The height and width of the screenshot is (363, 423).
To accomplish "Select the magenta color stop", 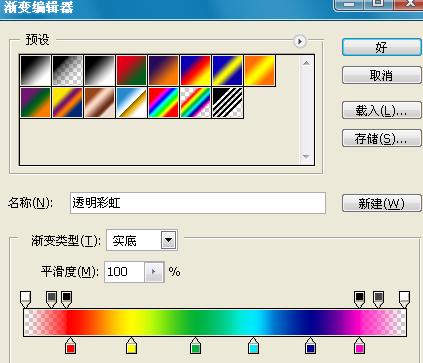I will click(x=359, y=346).
